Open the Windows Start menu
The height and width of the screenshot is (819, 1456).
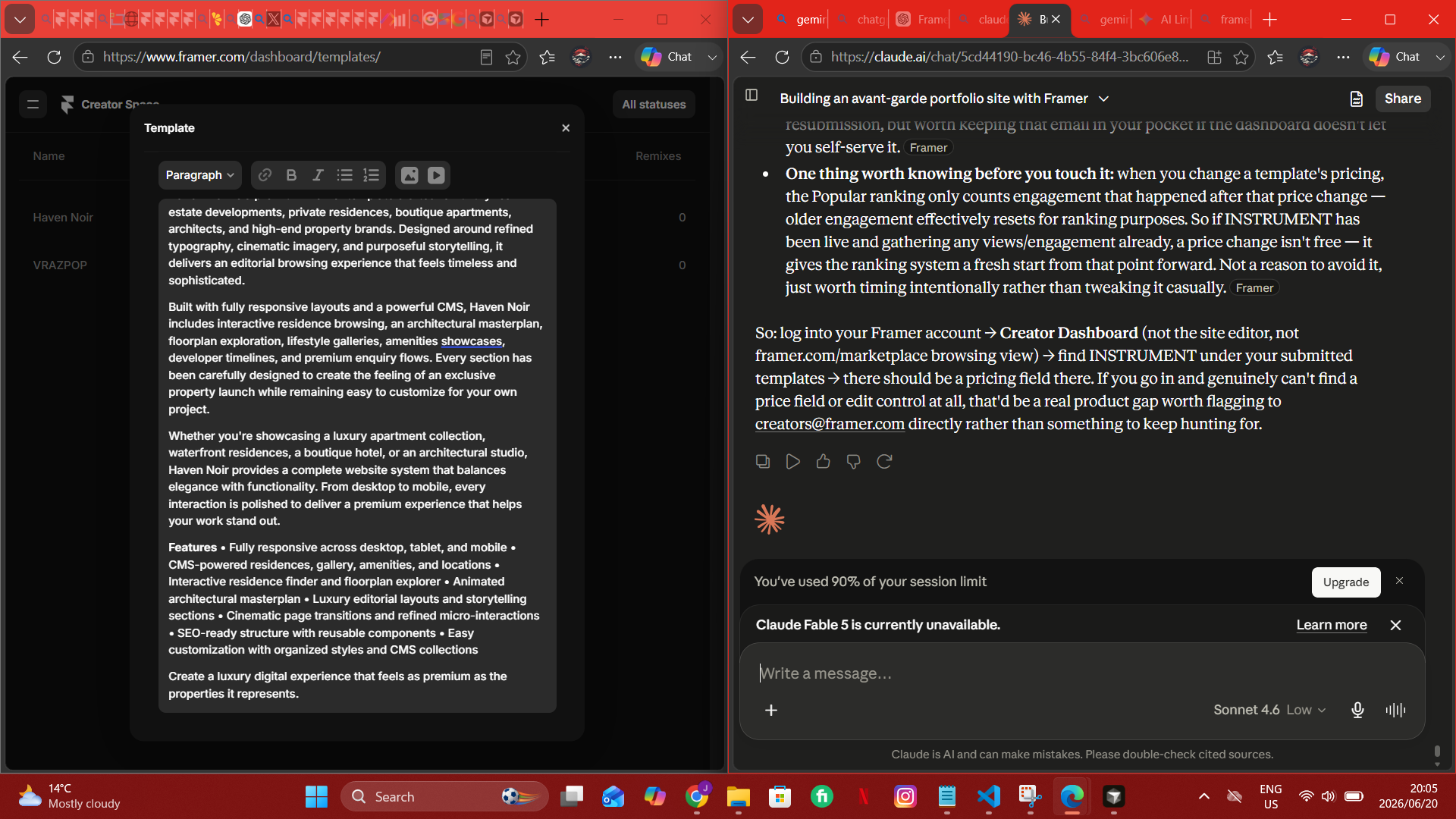click(316, 797)
